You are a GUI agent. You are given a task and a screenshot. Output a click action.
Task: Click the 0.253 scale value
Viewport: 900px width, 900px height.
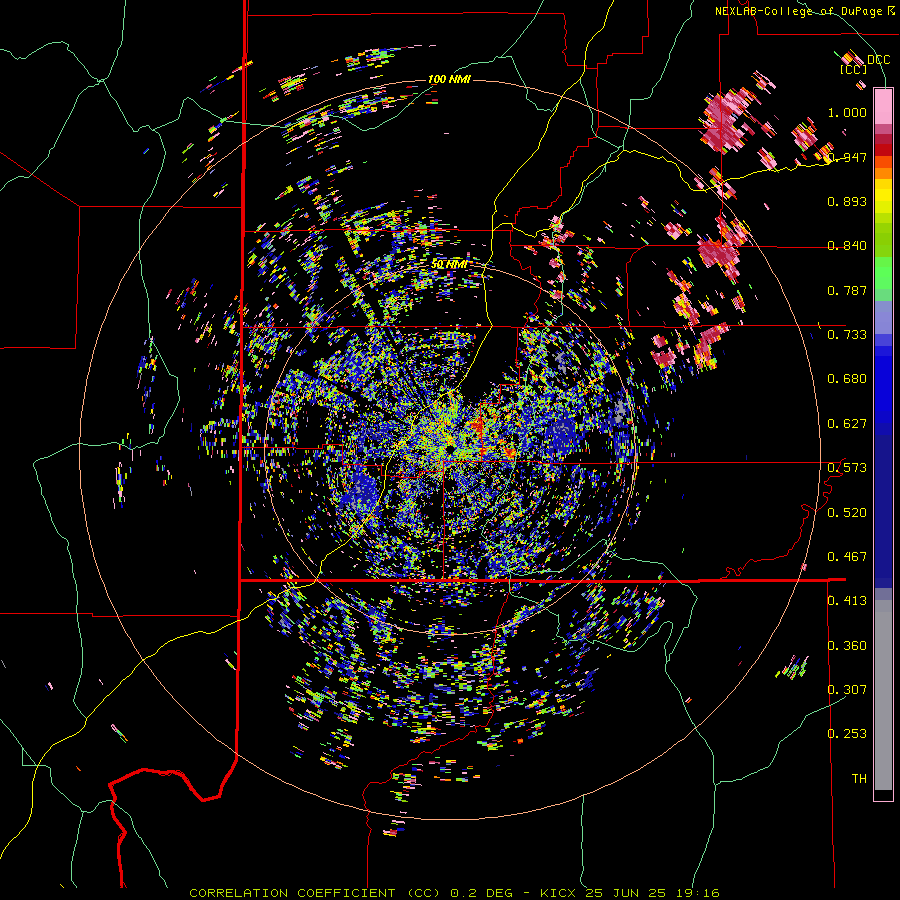tap(847, 734)
